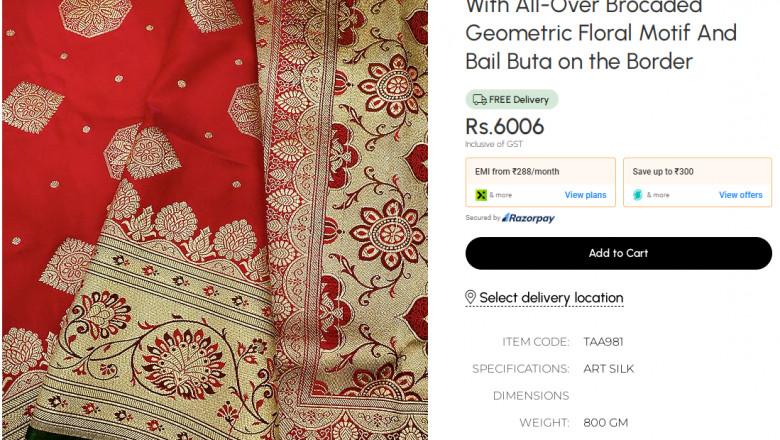
Task: Click the Inclusive of GST note
Action: [493, 145]
